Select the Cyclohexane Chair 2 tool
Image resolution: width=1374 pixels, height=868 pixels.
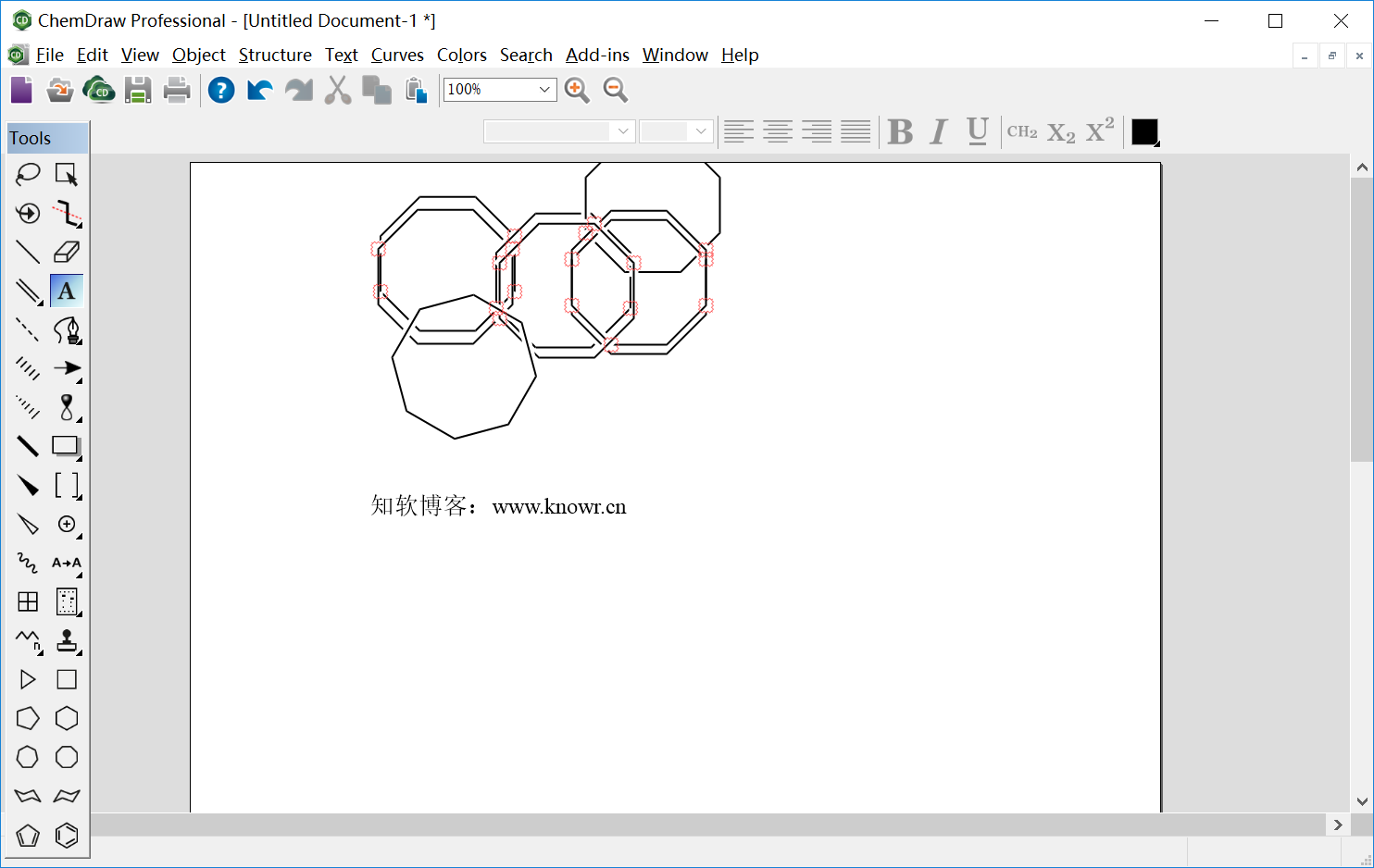click(67, 796)
